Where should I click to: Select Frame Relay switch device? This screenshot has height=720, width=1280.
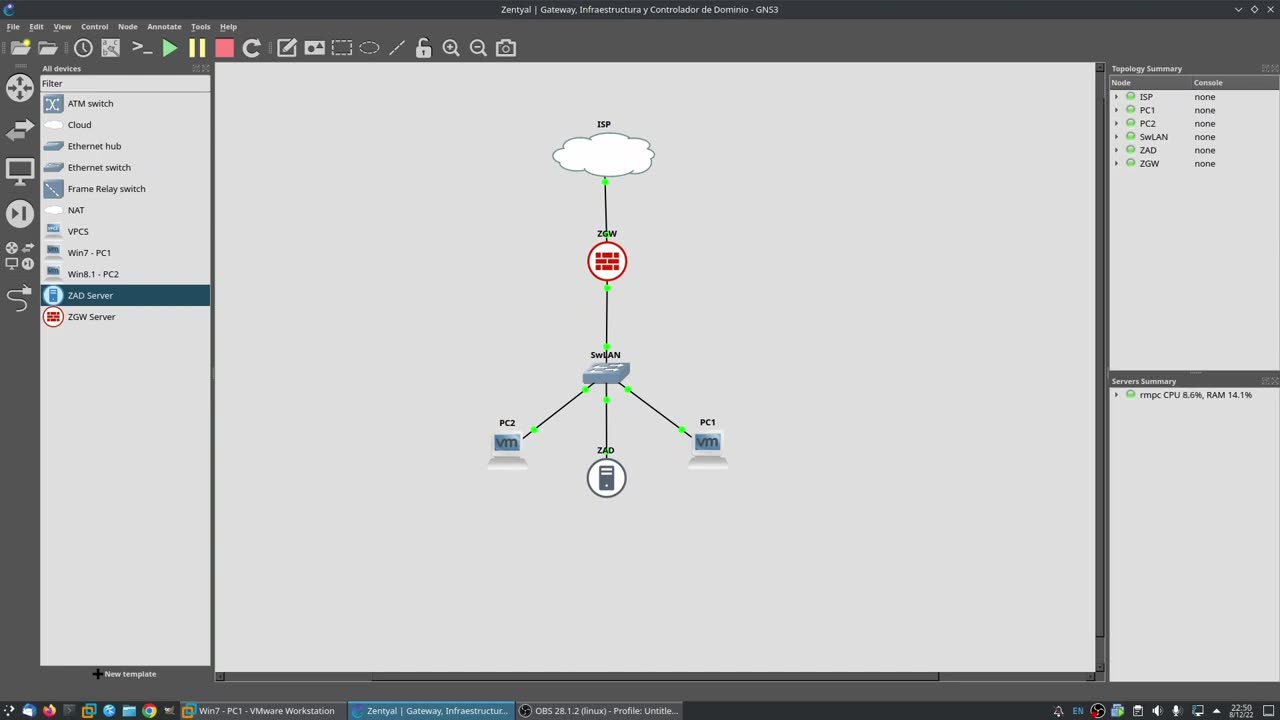coord(125,189)
